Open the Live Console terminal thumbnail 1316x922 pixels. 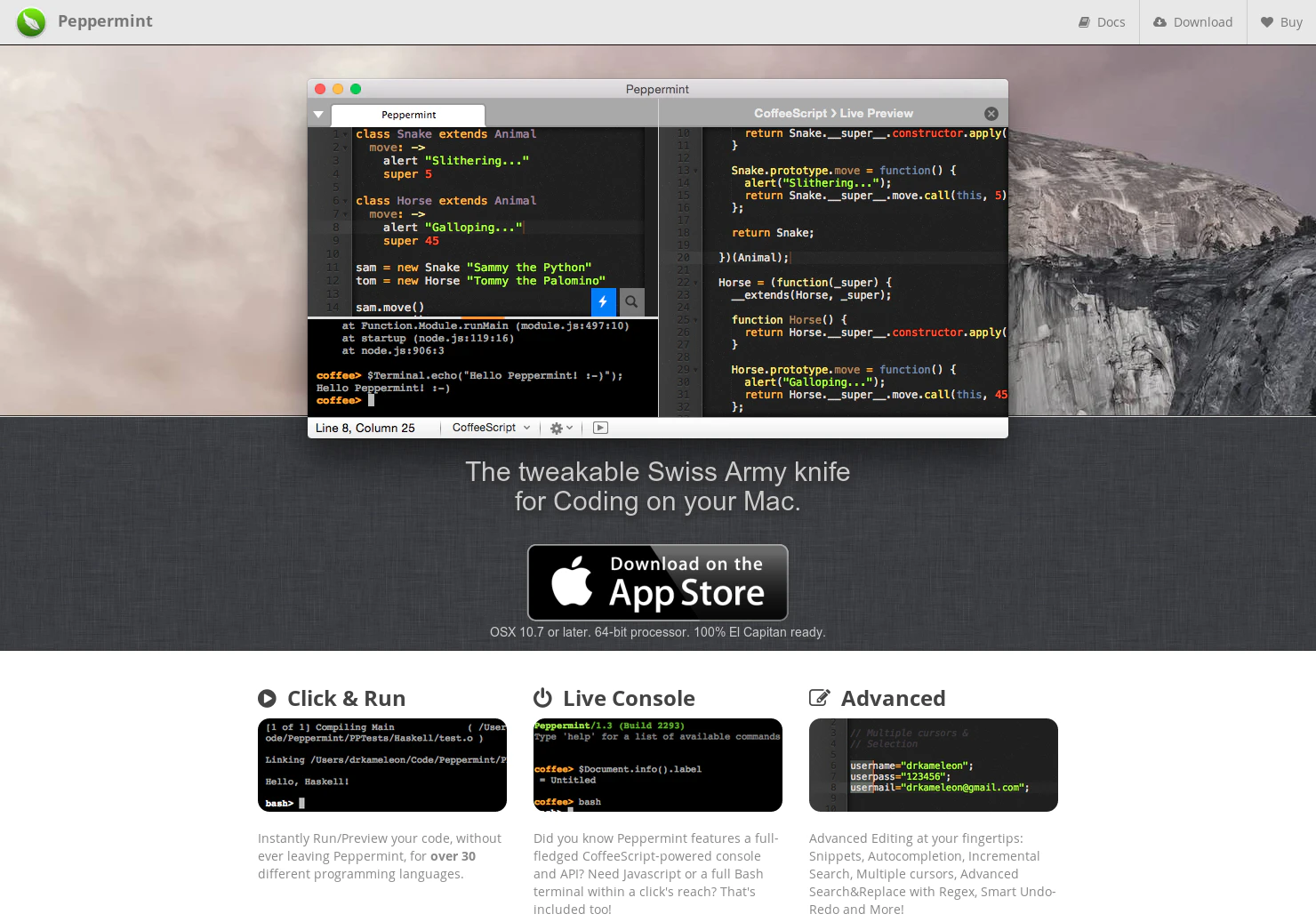click(658, 765)
